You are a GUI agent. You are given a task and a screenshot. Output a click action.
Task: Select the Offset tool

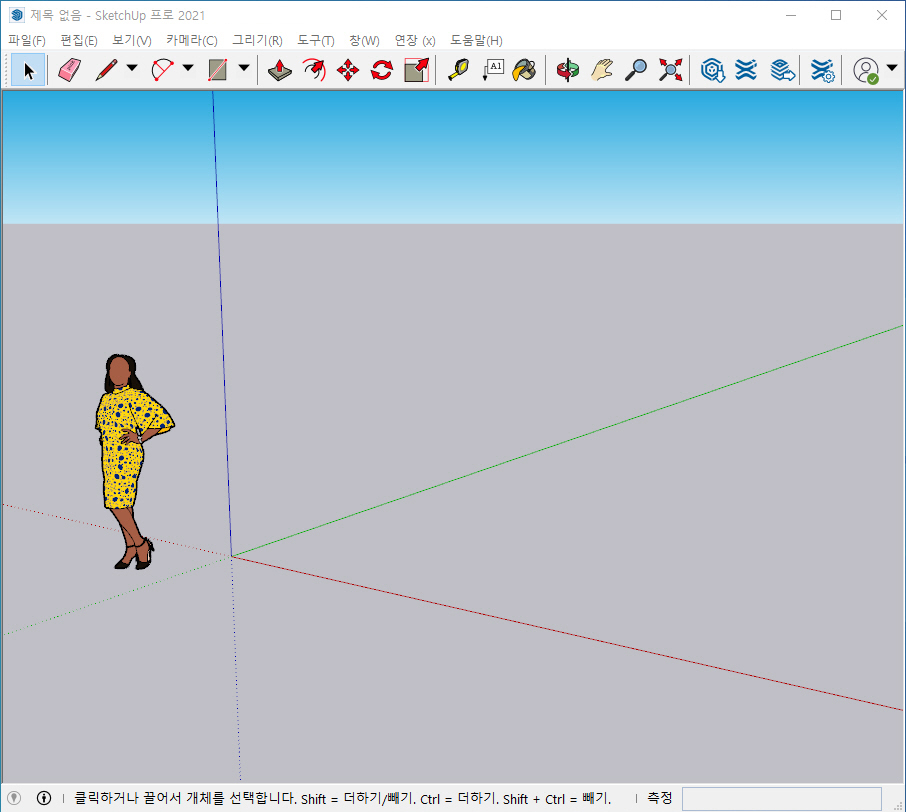pyautogui.click(x=314, y=70)
